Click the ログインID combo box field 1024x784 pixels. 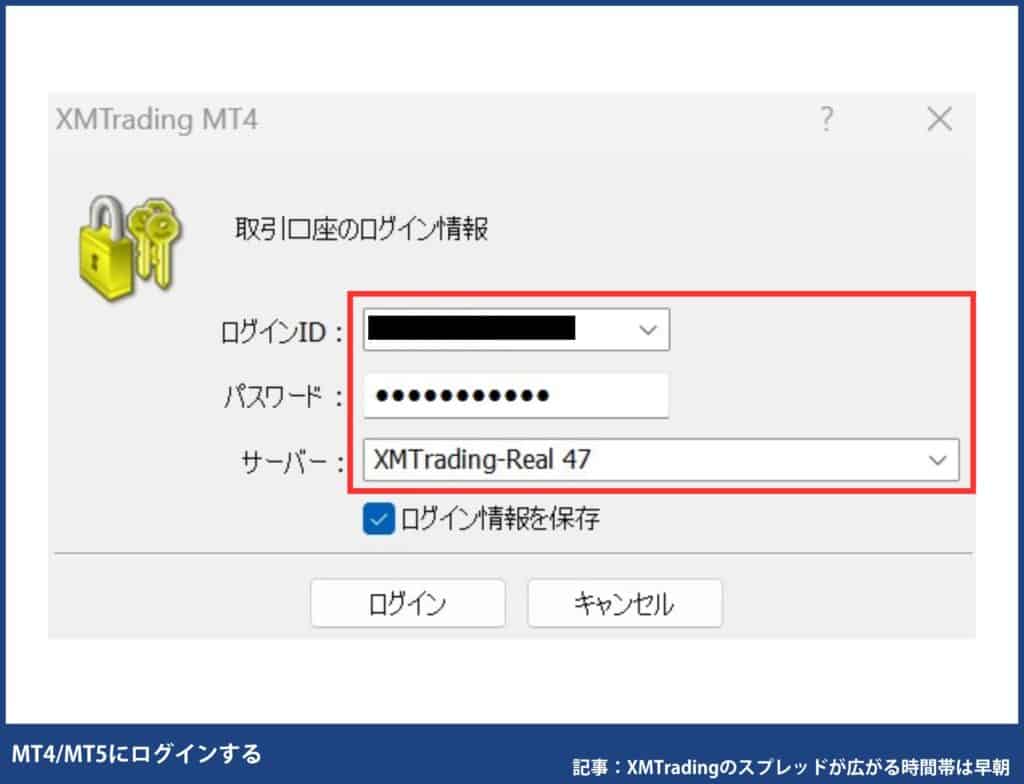pos(516,330)
